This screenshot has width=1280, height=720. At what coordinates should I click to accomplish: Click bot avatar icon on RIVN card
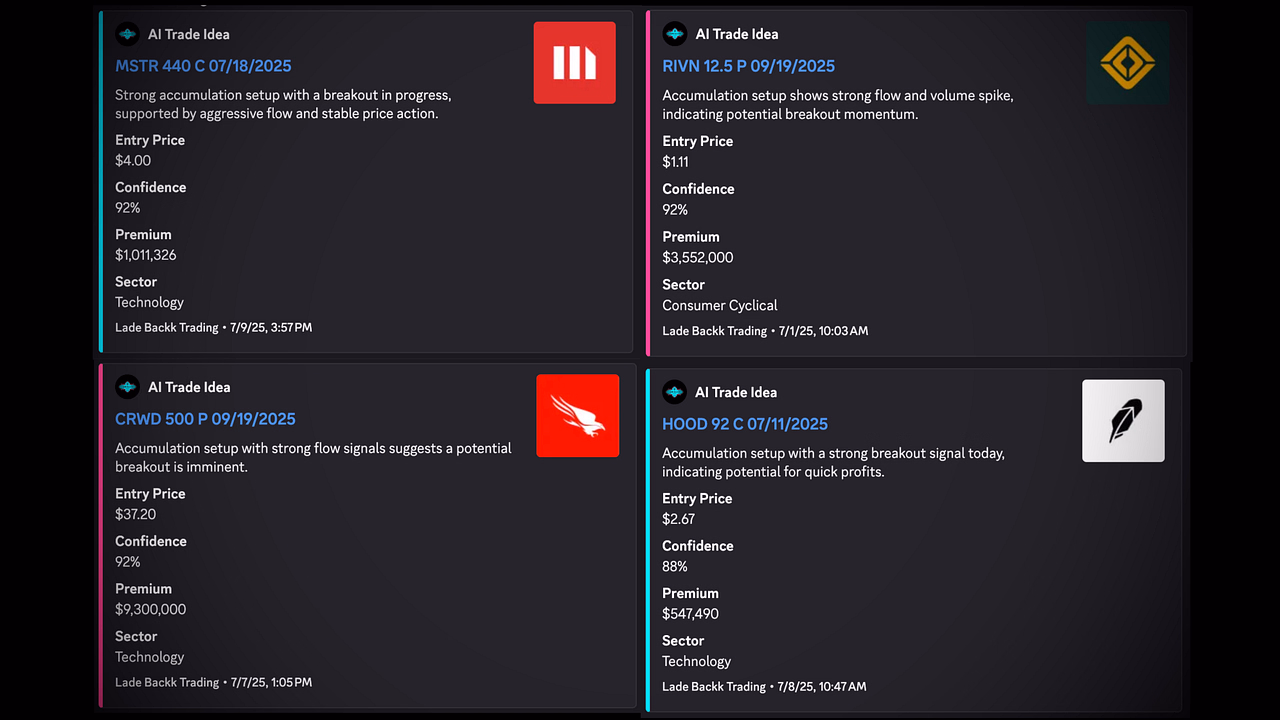point(675,34)
